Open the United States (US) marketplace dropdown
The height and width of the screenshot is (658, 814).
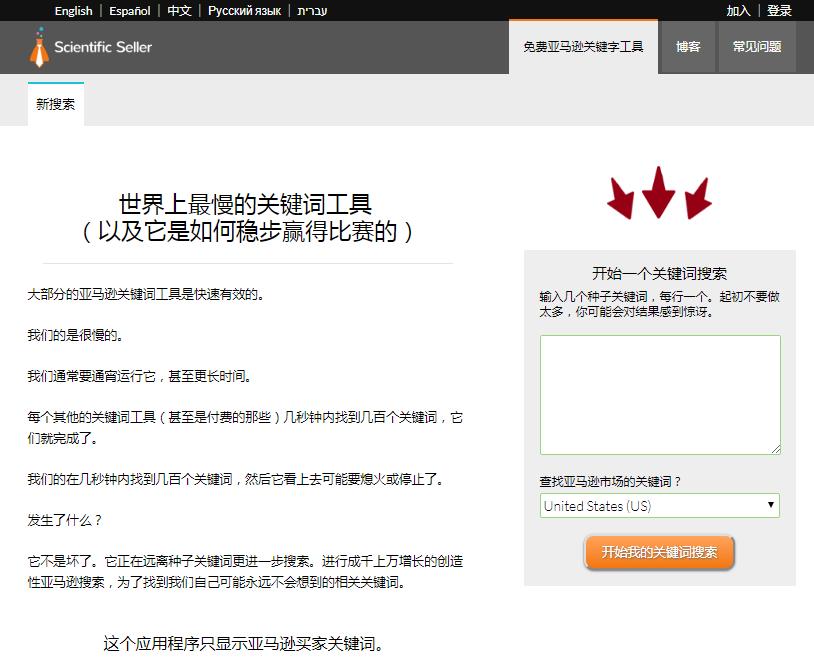point(660,505)
